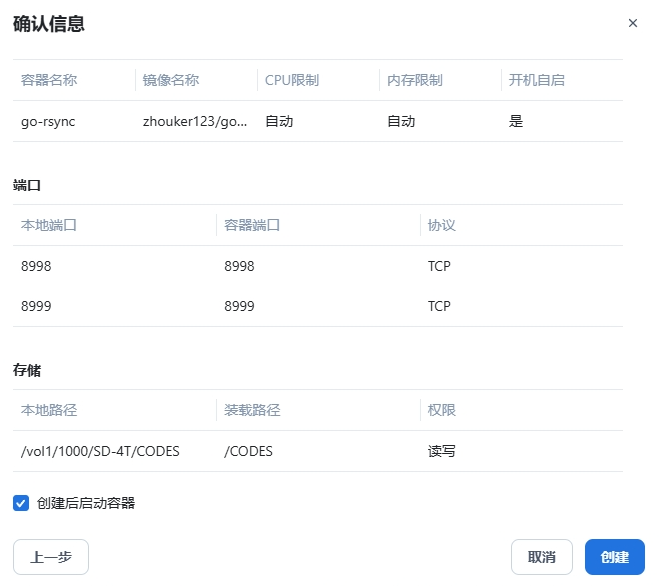Screen dimensions: 659x586
Task: Select the local path /vol1/1000/SD-4T/CODES
Action: click(100, 451)
